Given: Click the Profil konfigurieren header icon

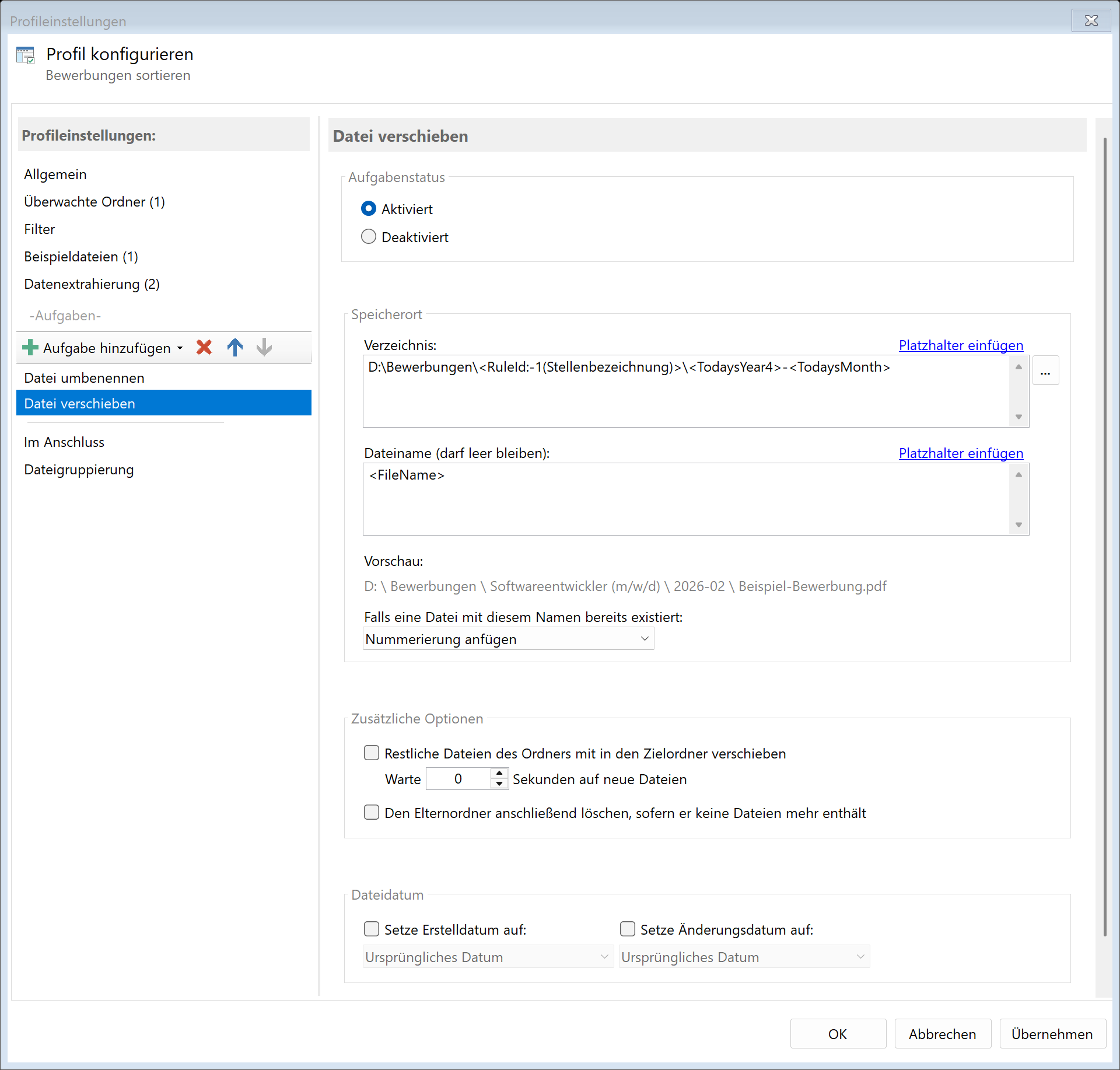Looking at the screenshot, I should click(26, 56).
